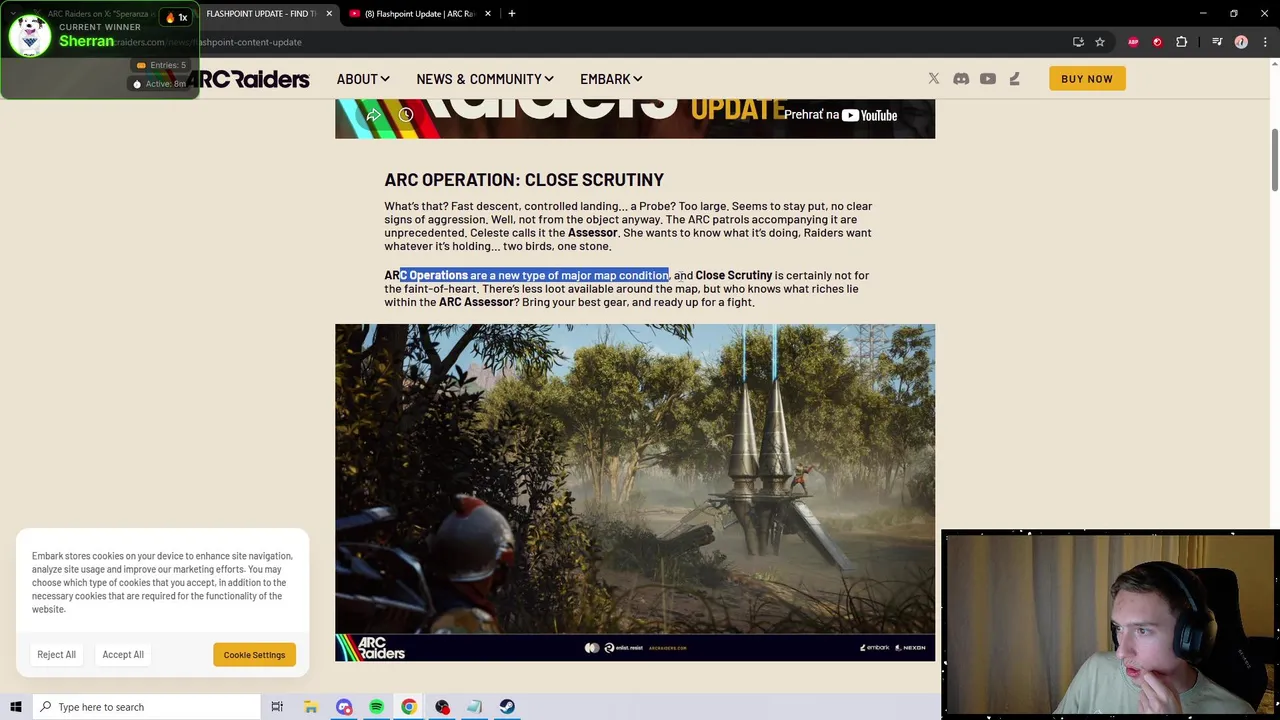Viewport: 1280px width, 720px height.
Task: Click the streamer webcam overlay
Action: (1110, 624)
